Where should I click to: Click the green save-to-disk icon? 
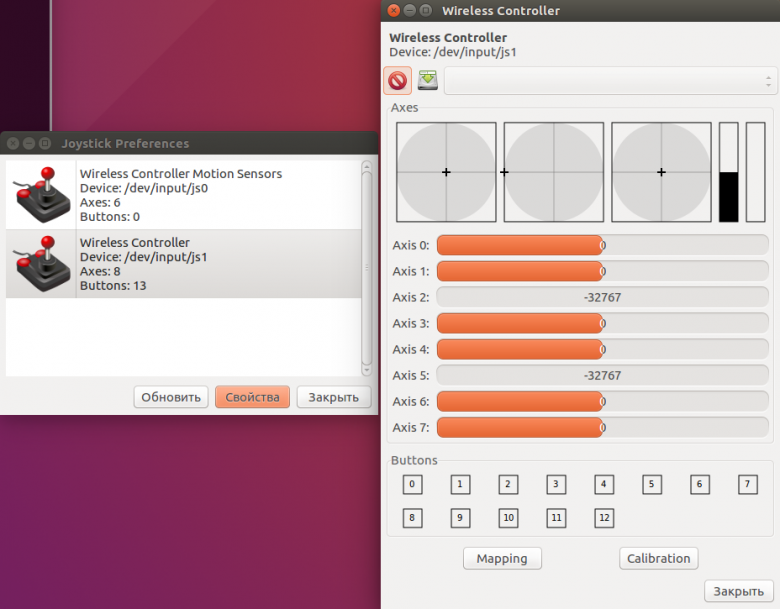coord(428,80)
